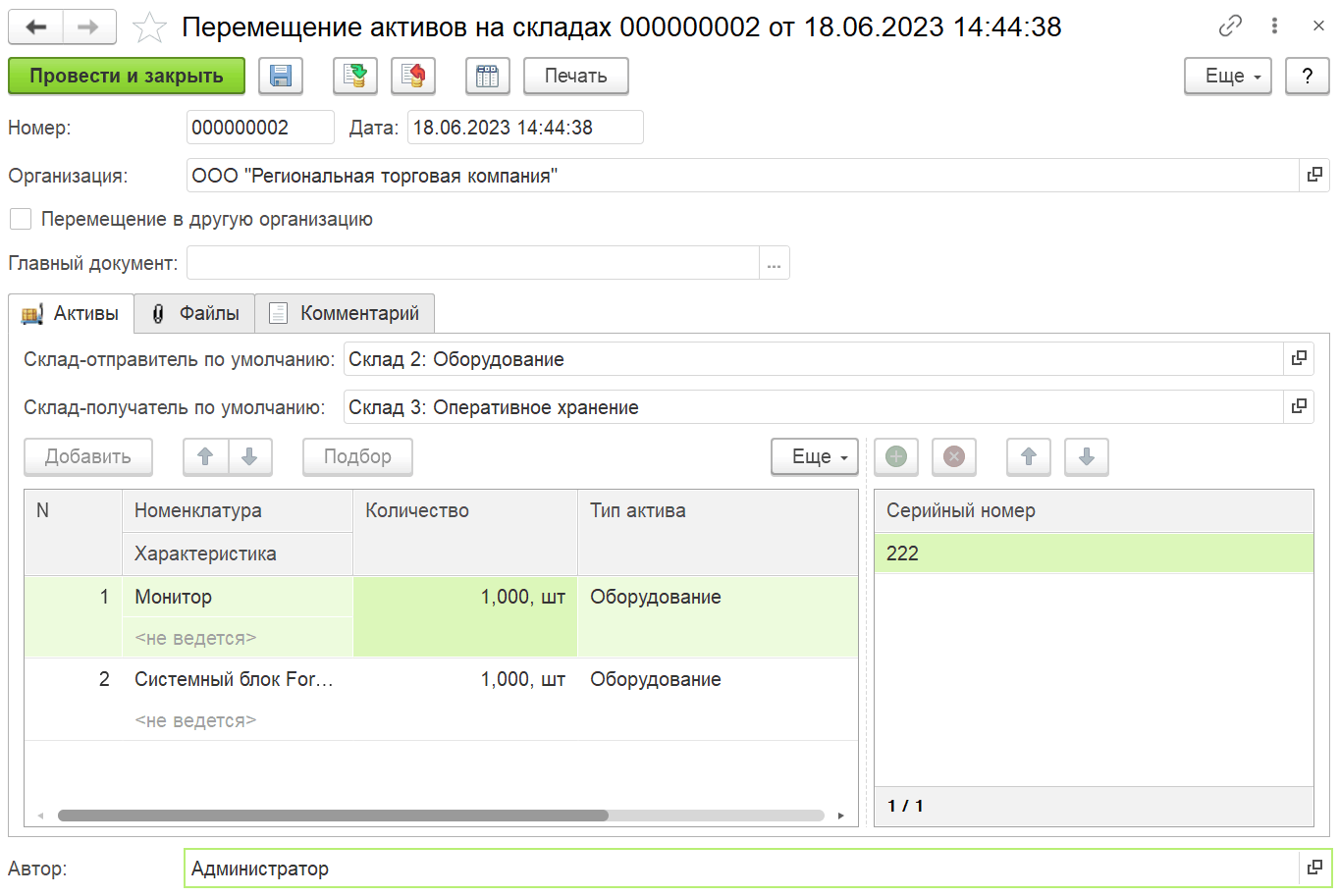Click the 'Печать' button
This screenshot has height=896, width=1339.
click(x=576, y=76)
